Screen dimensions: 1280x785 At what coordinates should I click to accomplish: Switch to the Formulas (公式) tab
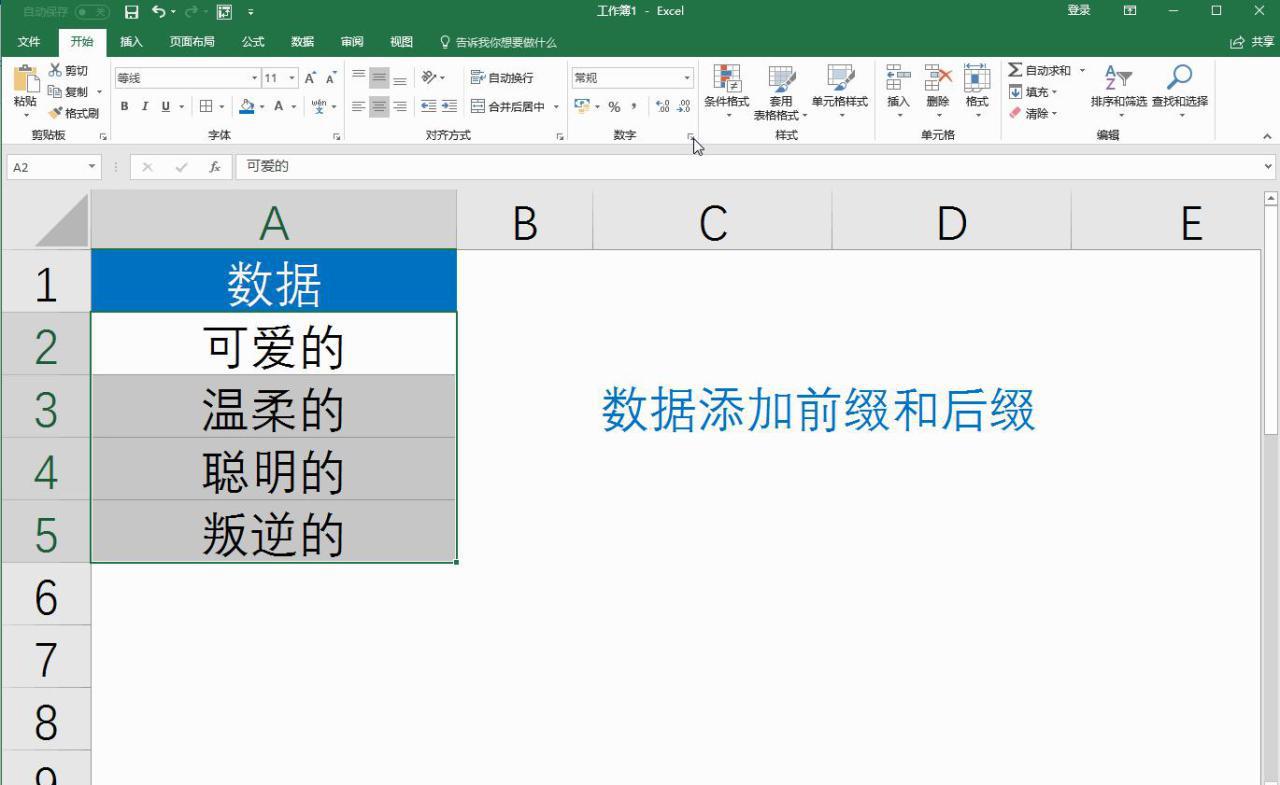(x=253, y=42)
